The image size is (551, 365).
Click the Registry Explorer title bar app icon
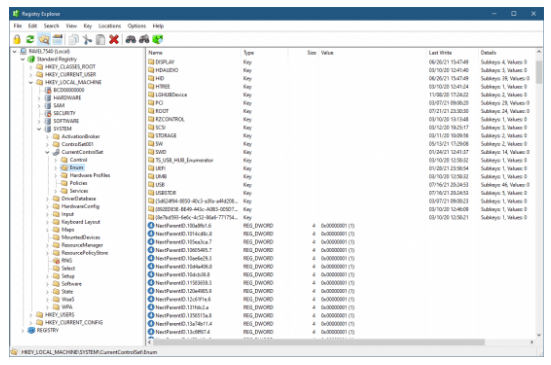click(x=15, y=14)
